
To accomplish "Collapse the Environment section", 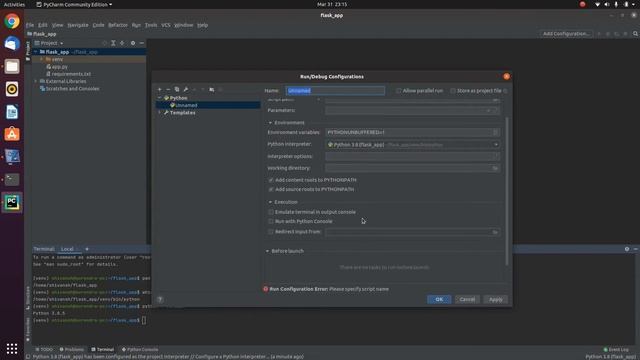I will point(270,122).
